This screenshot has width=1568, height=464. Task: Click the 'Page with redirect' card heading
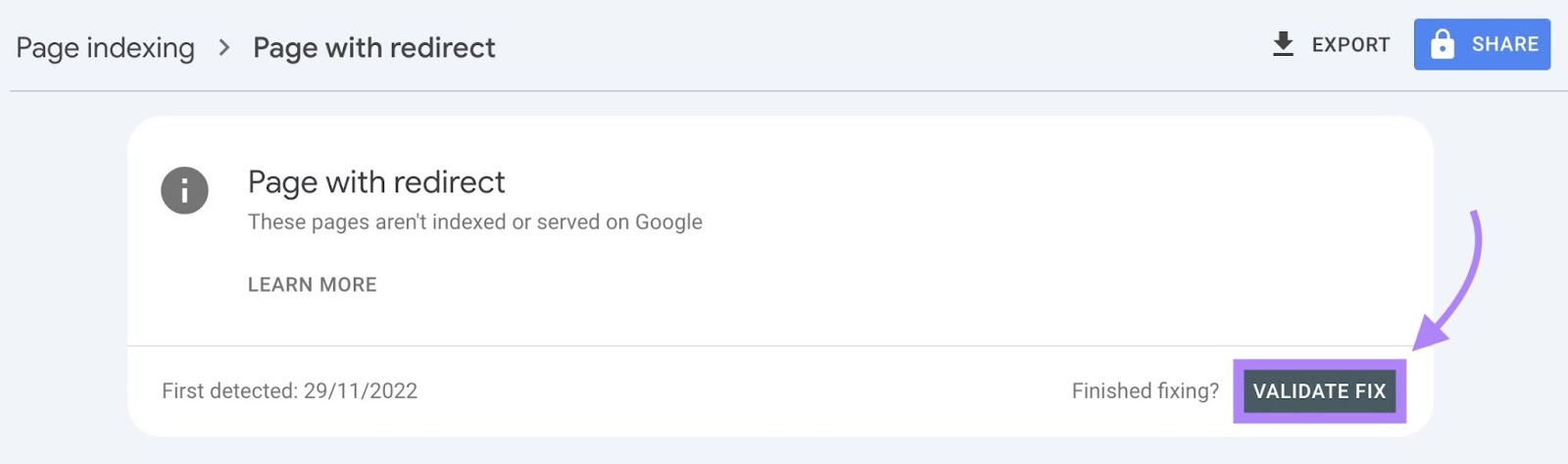(x=376, y=181)
